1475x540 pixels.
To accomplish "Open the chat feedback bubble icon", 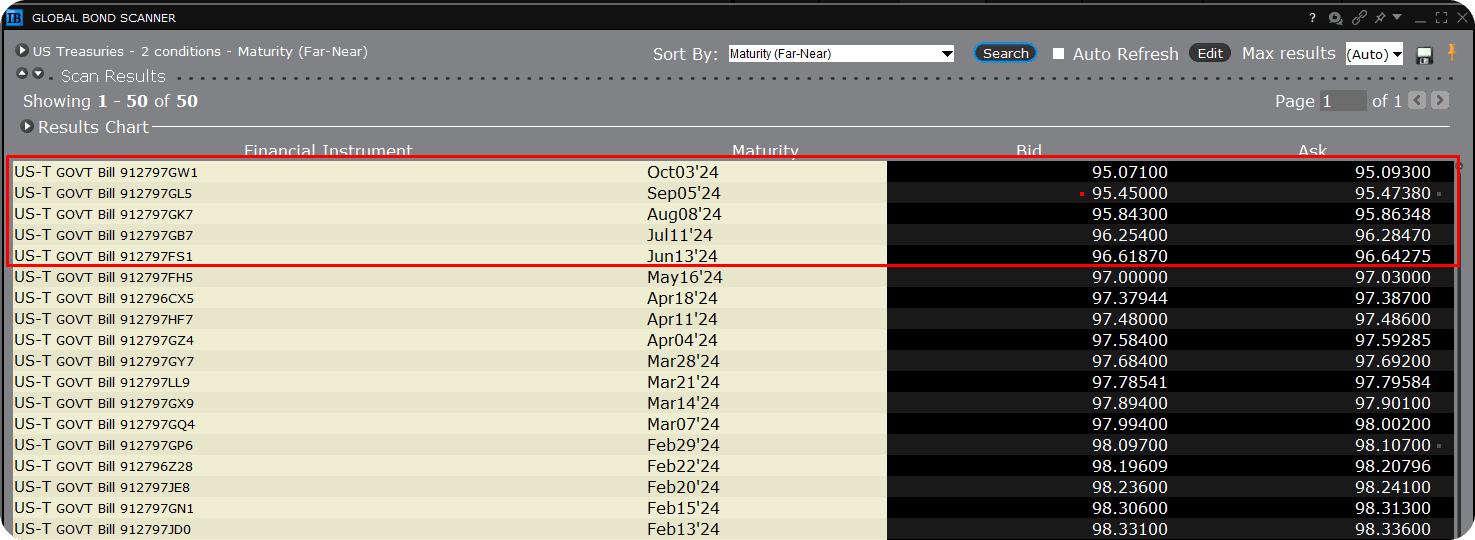I will [x=1335, y=18].
